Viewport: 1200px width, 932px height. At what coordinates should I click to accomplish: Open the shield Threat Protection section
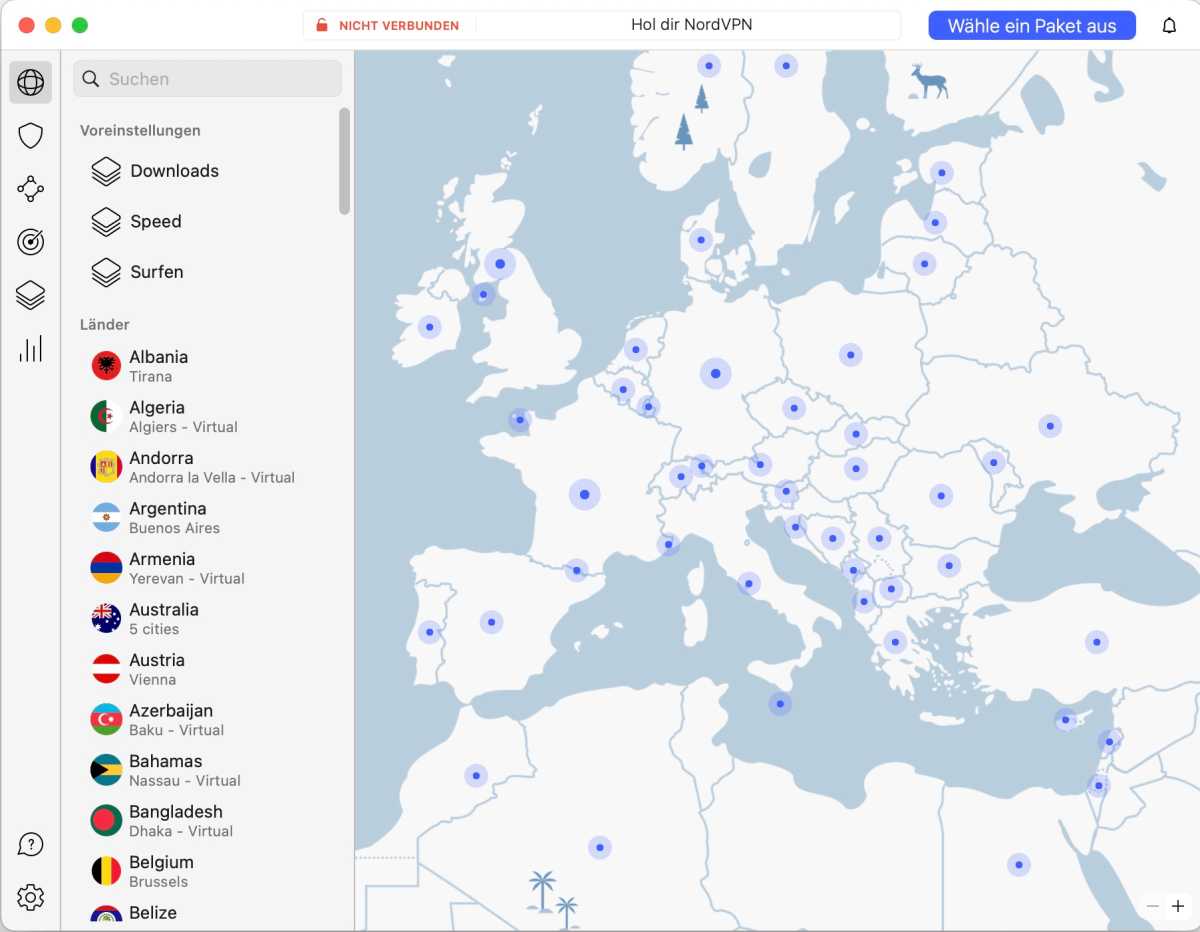tap(31, 136)
